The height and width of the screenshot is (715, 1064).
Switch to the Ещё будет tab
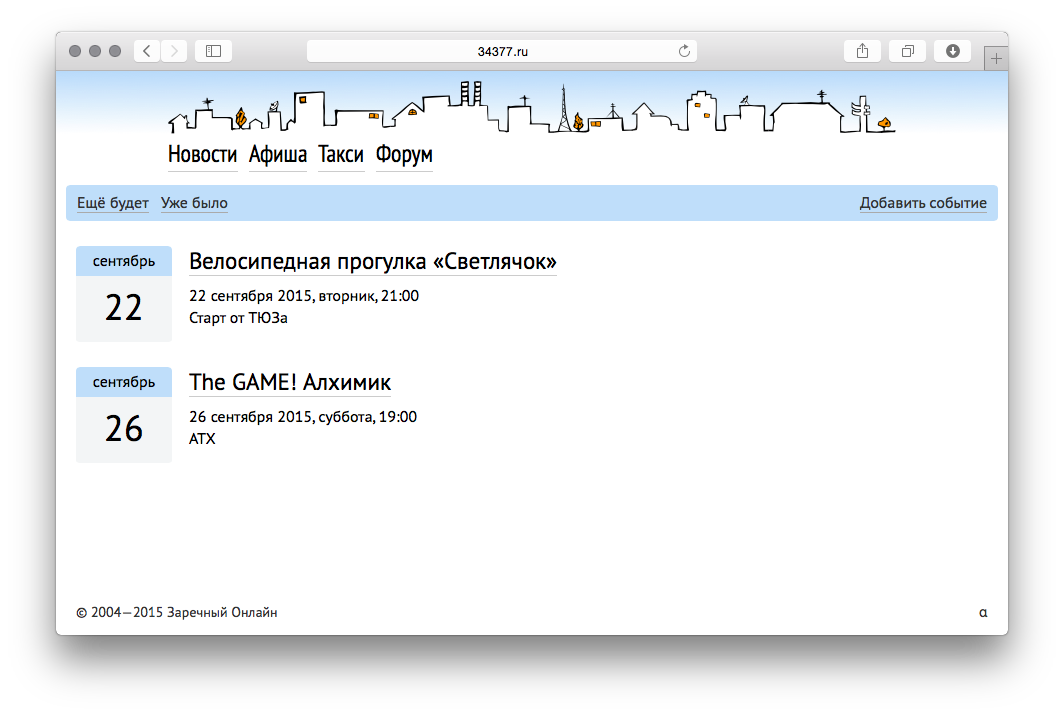click(113, 203)
